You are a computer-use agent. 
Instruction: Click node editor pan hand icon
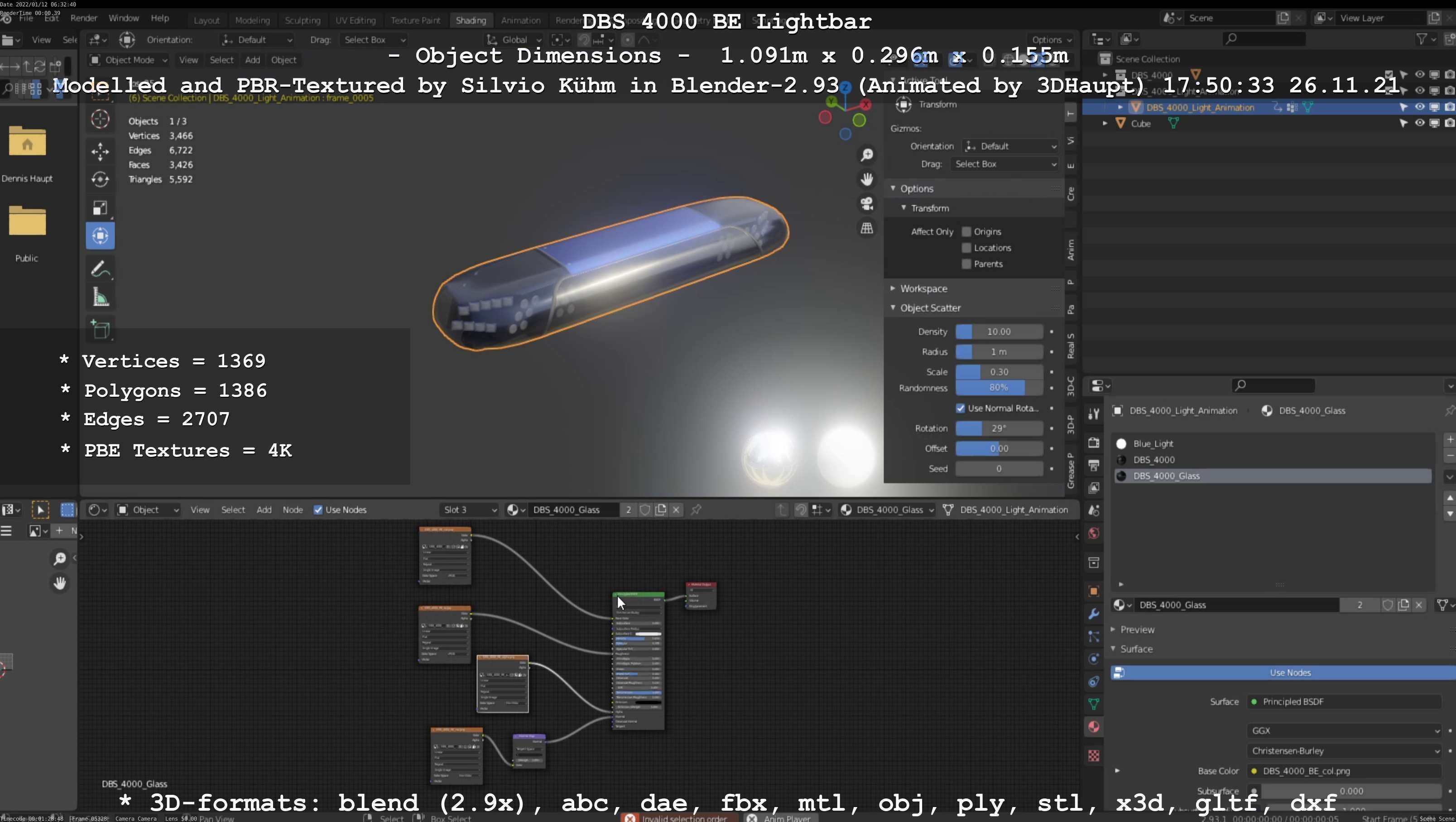59,583
